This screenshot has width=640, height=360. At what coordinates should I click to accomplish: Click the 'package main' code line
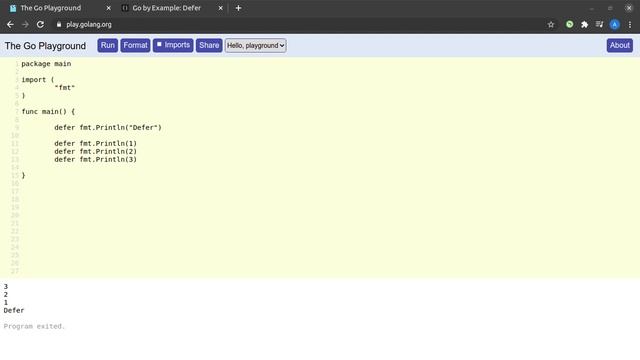[46, 64]
